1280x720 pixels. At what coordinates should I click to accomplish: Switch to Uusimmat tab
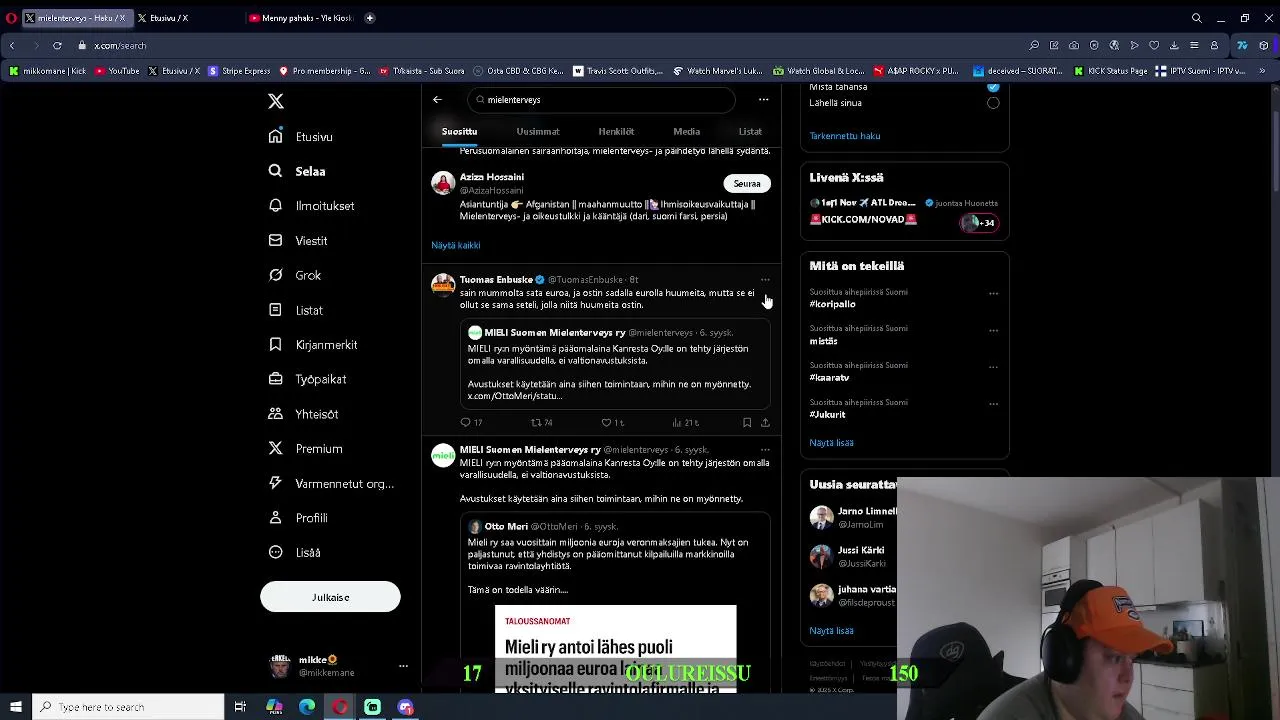pos(538,131)
